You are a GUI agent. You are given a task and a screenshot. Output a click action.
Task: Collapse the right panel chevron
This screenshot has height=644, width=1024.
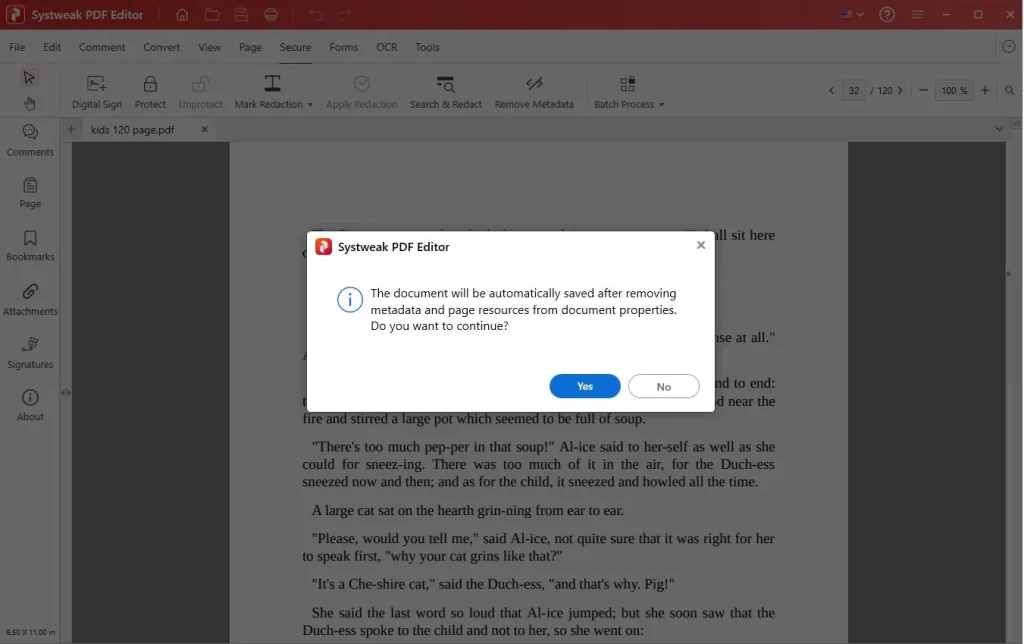click(1016, 123)
